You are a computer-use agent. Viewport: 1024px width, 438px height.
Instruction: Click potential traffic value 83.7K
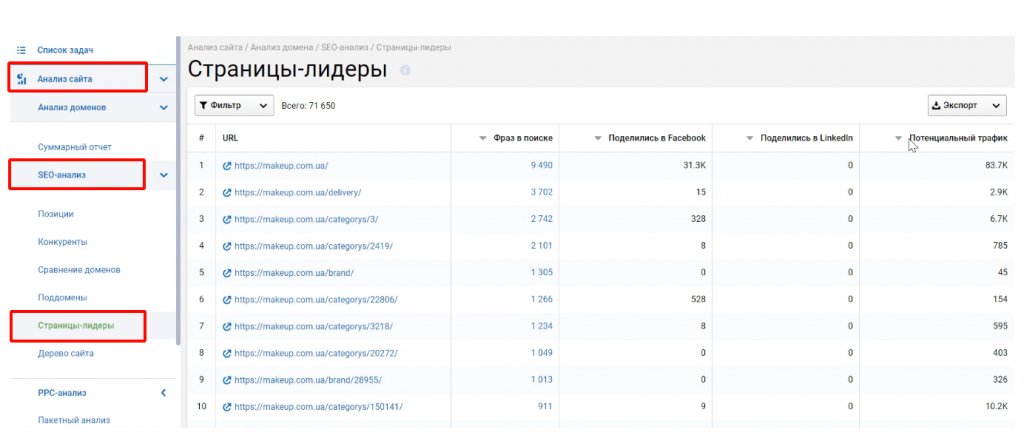997,166
